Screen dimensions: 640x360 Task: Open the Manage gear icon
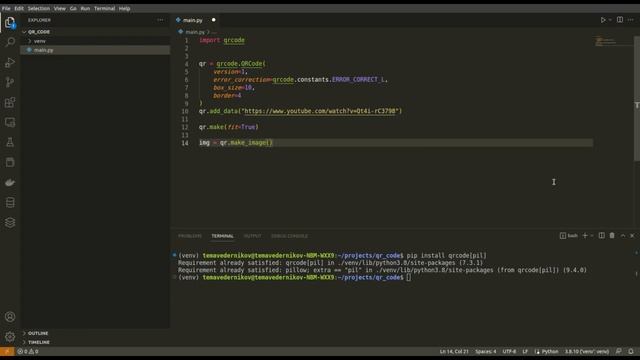tap(10, 336)
